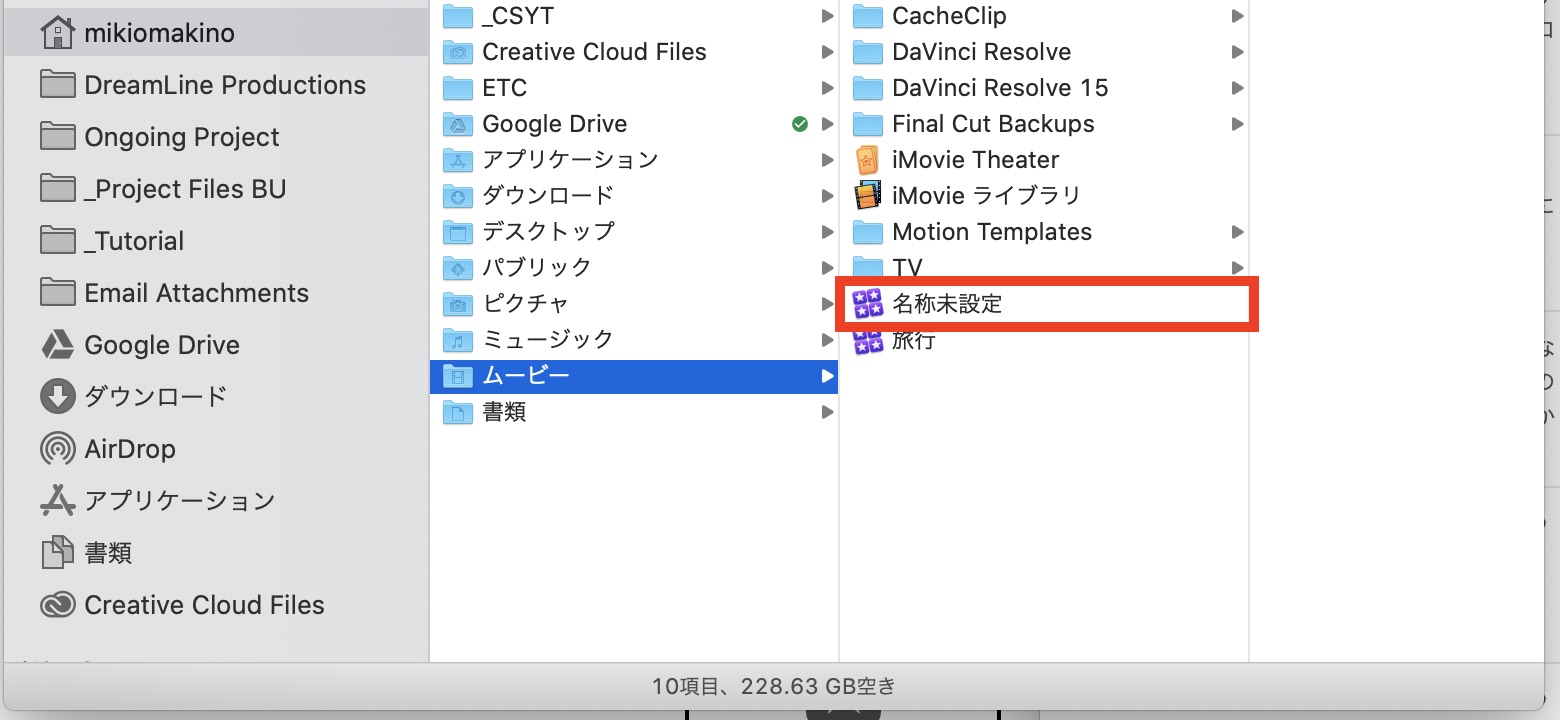Click the arrow beside デスクトップ
The width and height of the screenshot is (1560, 720).
tap(827, 232)
